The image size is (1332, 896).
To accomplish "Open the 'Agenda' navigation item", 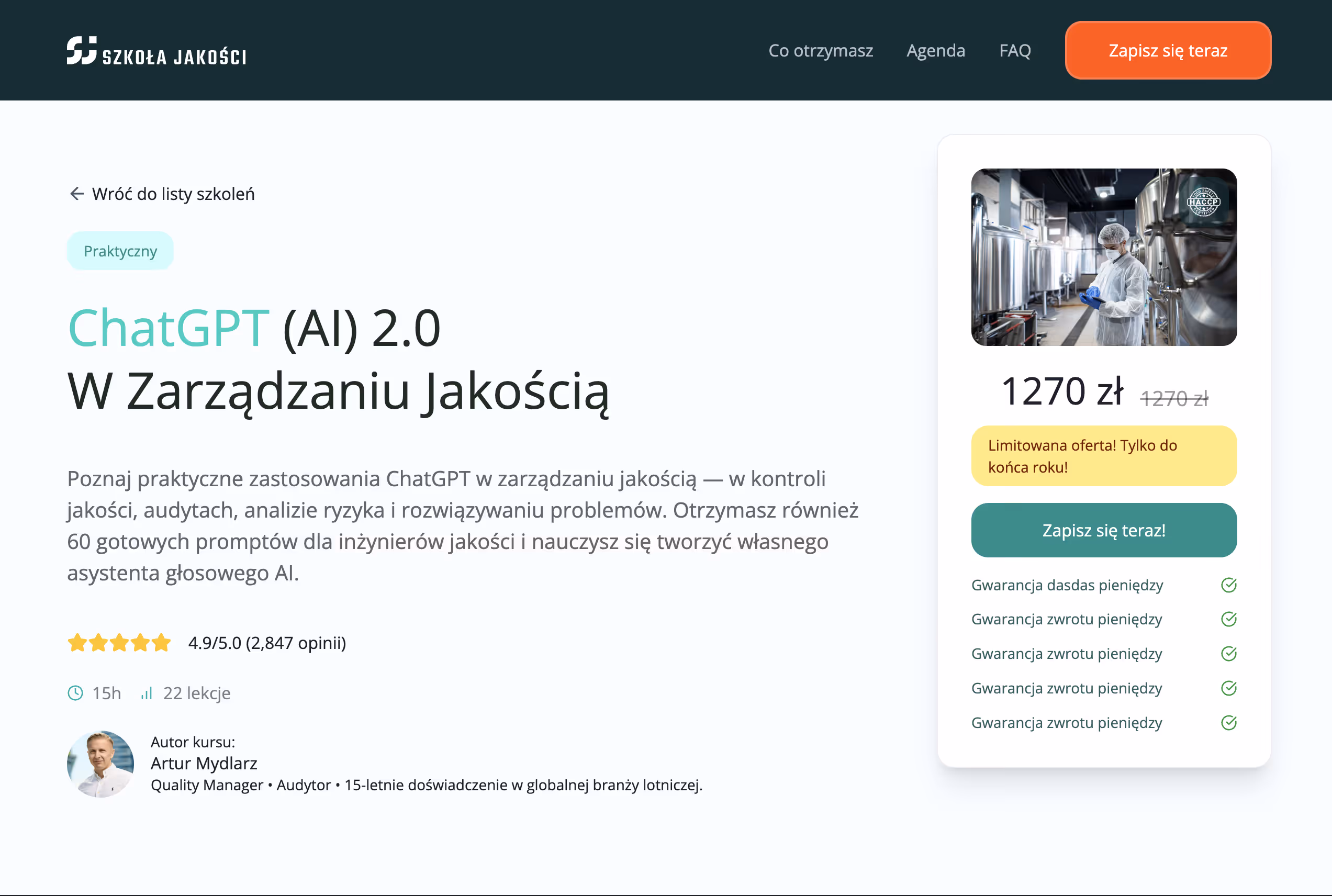I will (x=935, y=50).
